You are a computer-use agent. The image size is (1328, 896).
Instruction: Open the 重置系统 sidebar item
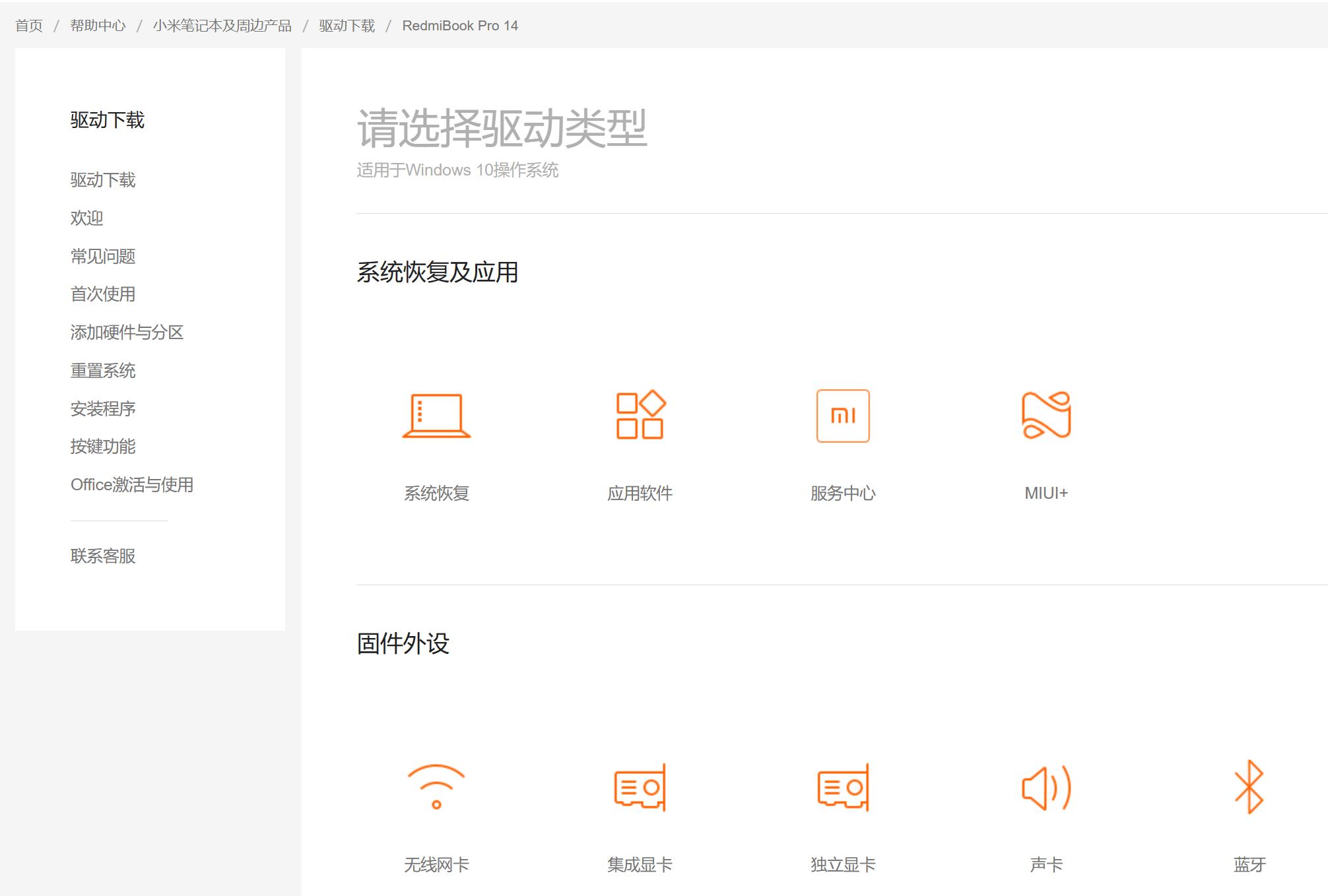[104, 371]
